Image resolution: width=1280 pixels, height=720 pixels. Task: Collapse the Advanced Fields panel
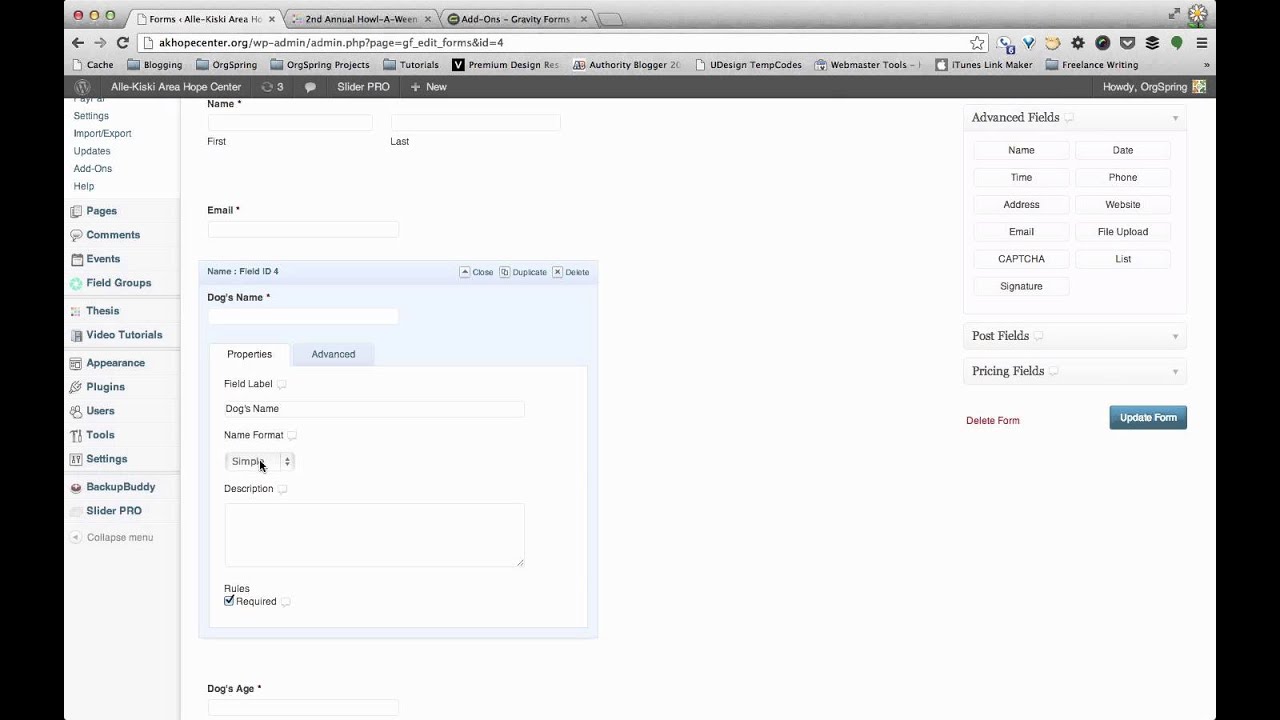coord(1175,118)
